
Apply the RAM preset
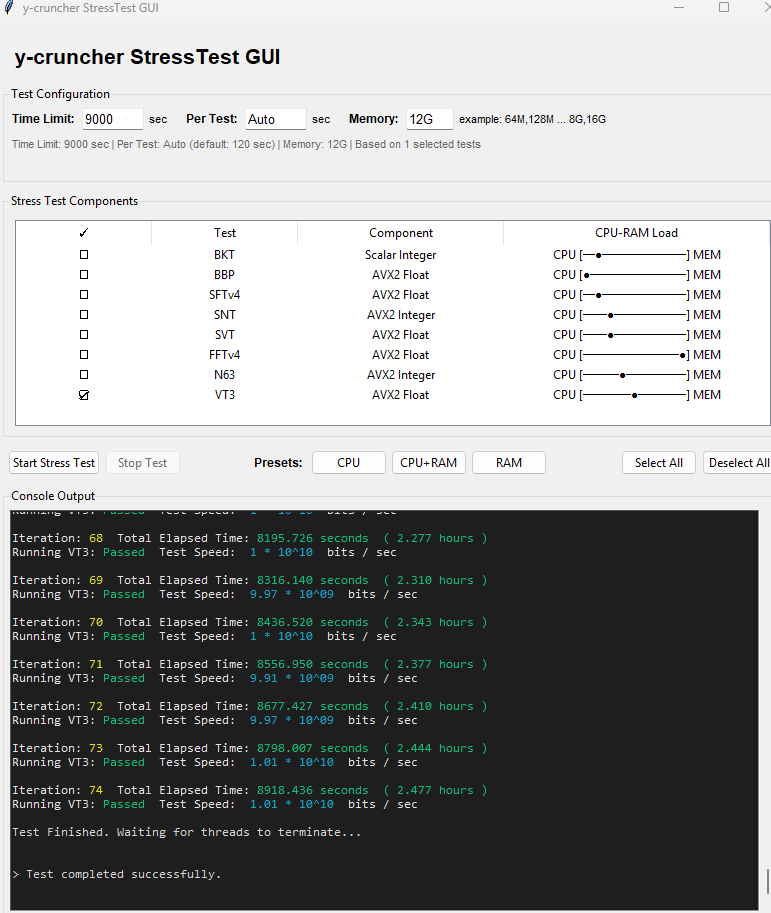pyautogui.click(x=509, y=463)
